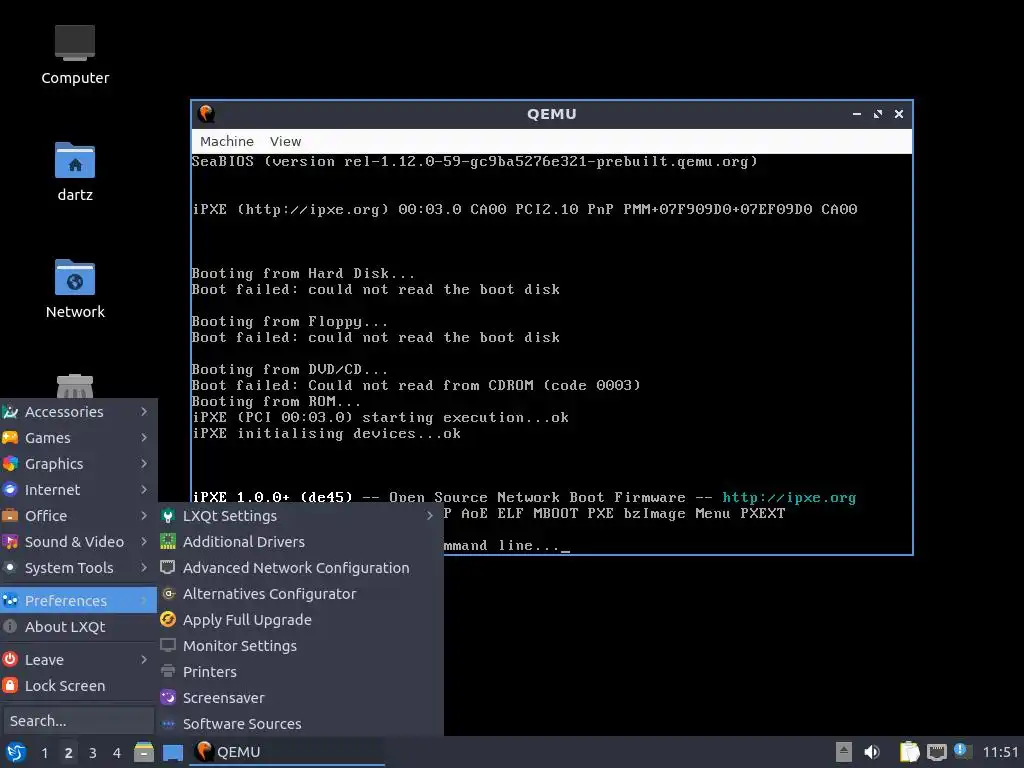Click the Printers printer icon
The image size is (1024, 768).
tap(168, 671)
